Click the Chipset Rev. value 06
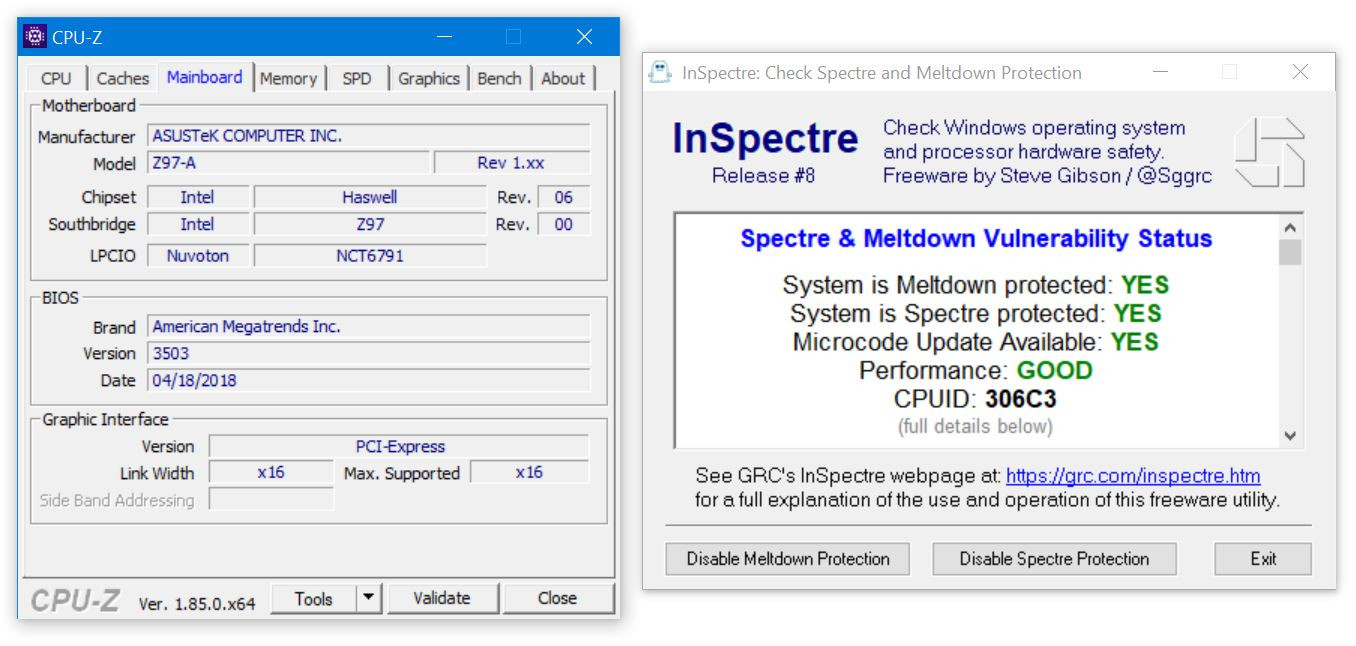Screen dimensions: 1356x646 pos(564,197)
